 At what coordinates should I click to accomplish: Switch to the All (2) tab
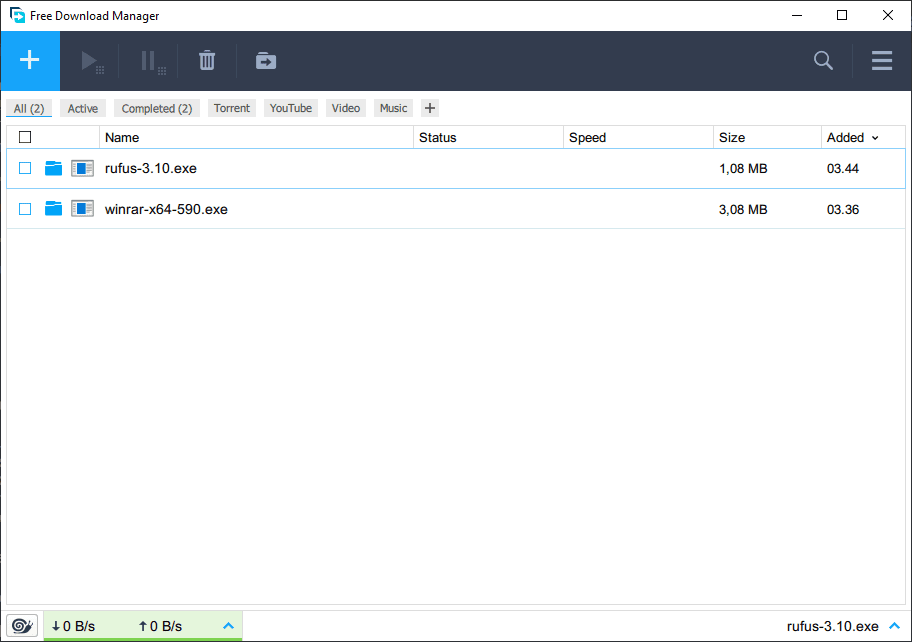click(x=29, y=108)
